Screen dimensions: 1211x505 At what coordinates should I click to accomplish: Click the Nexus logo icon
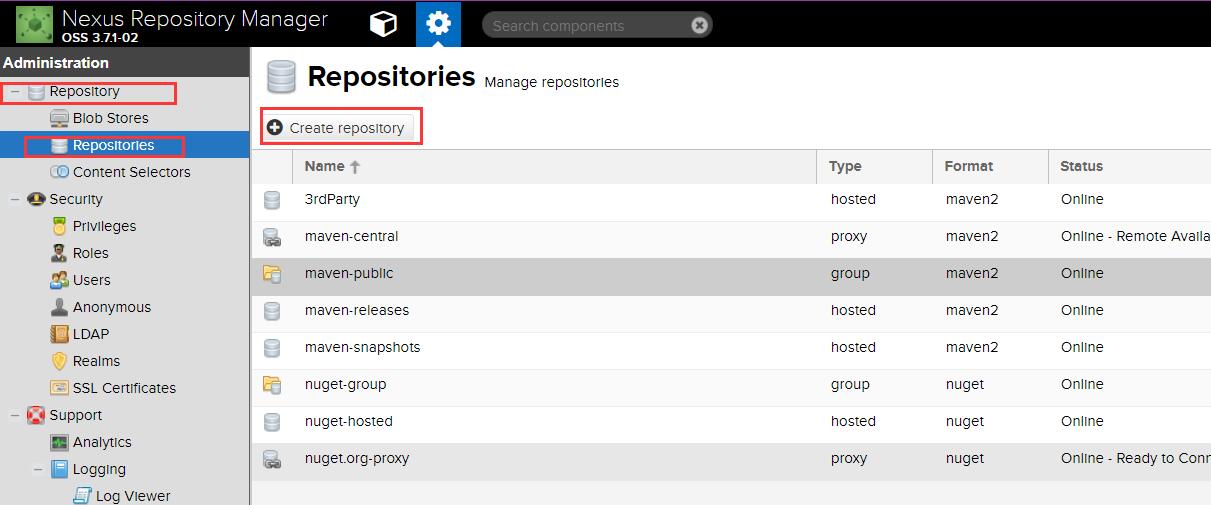point(34,24)
